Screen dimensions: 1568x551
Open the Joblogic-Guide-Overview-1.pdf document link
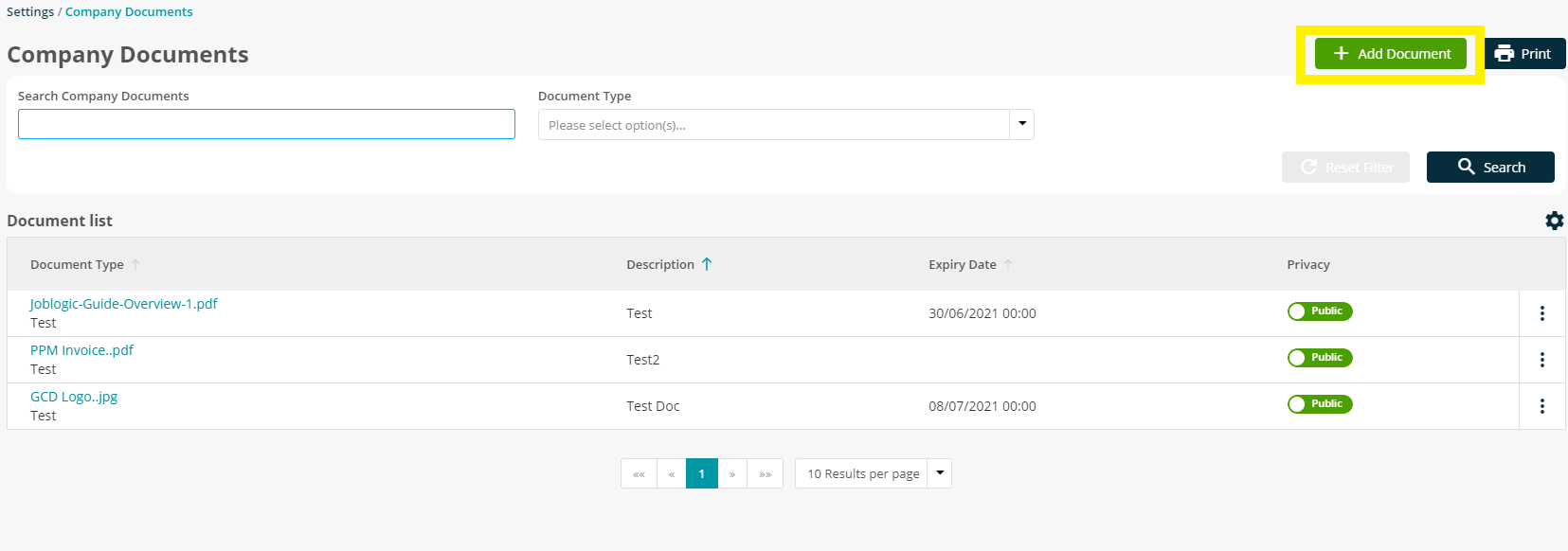point(124,304)
